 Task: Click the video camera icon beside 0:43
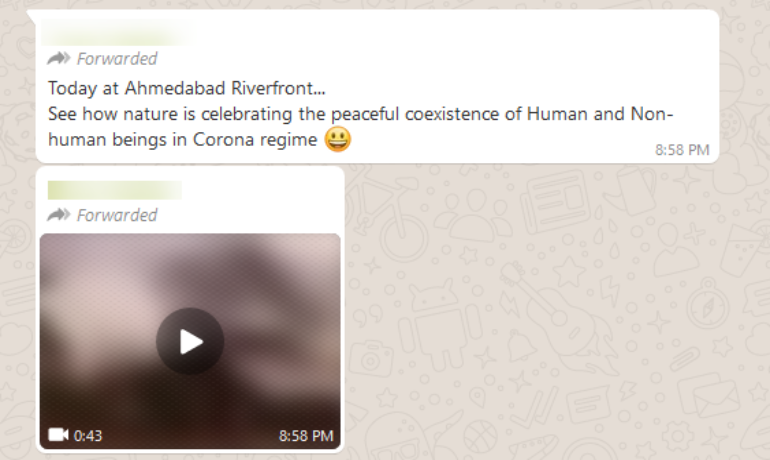(58, 435)
